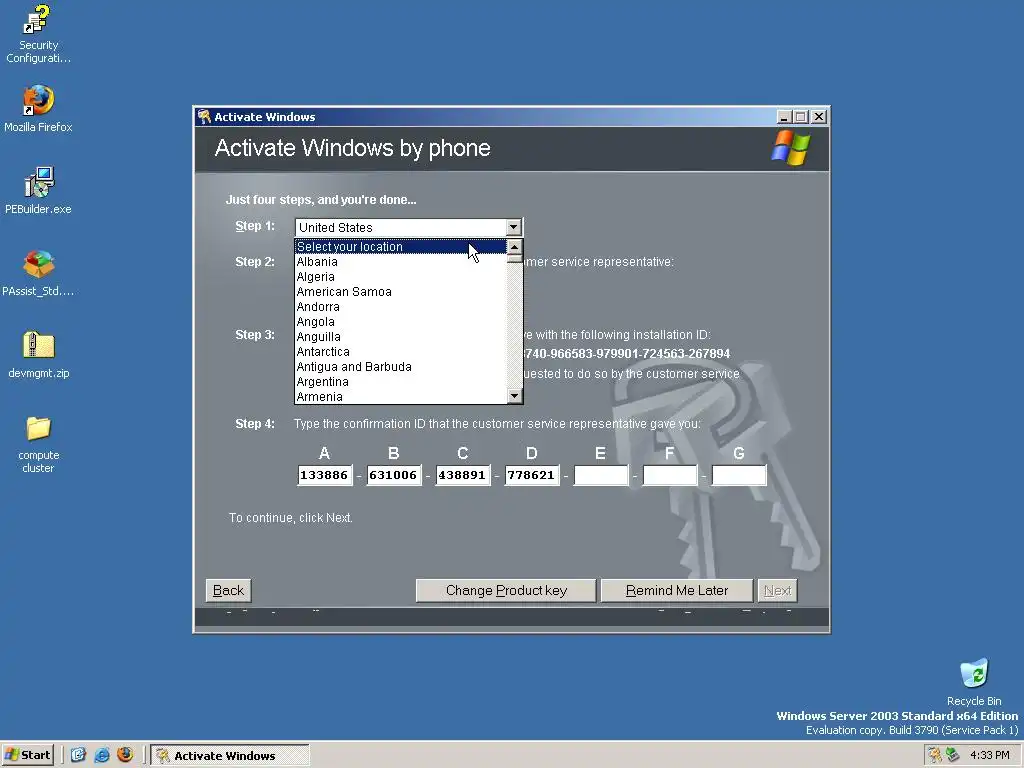Select the Mozilla Firefox desktop icon
The height and width of the screenshot is (768, 1024).
38,108
